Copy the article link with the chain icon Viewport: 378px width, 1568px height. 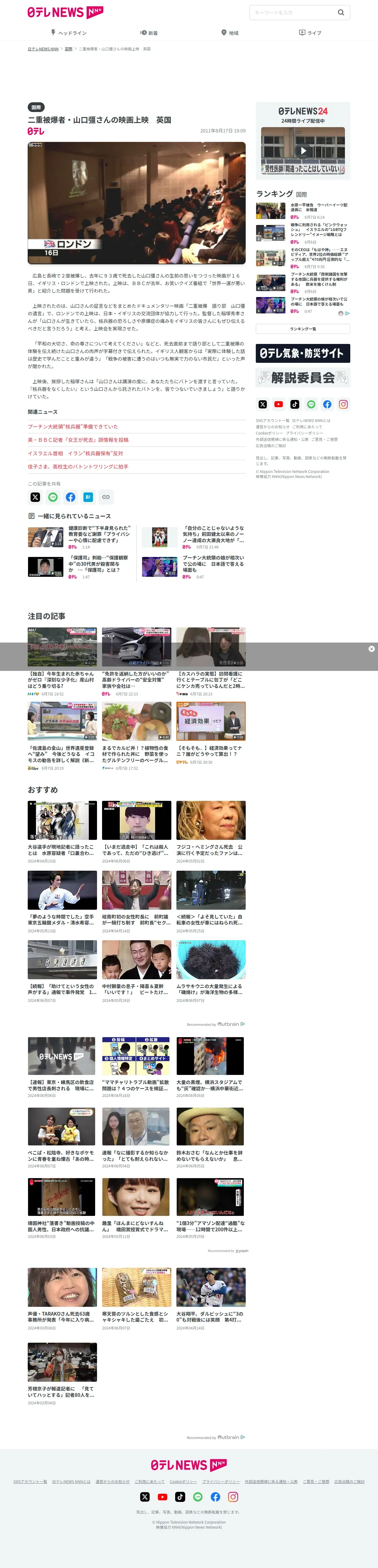click(106, 497)
